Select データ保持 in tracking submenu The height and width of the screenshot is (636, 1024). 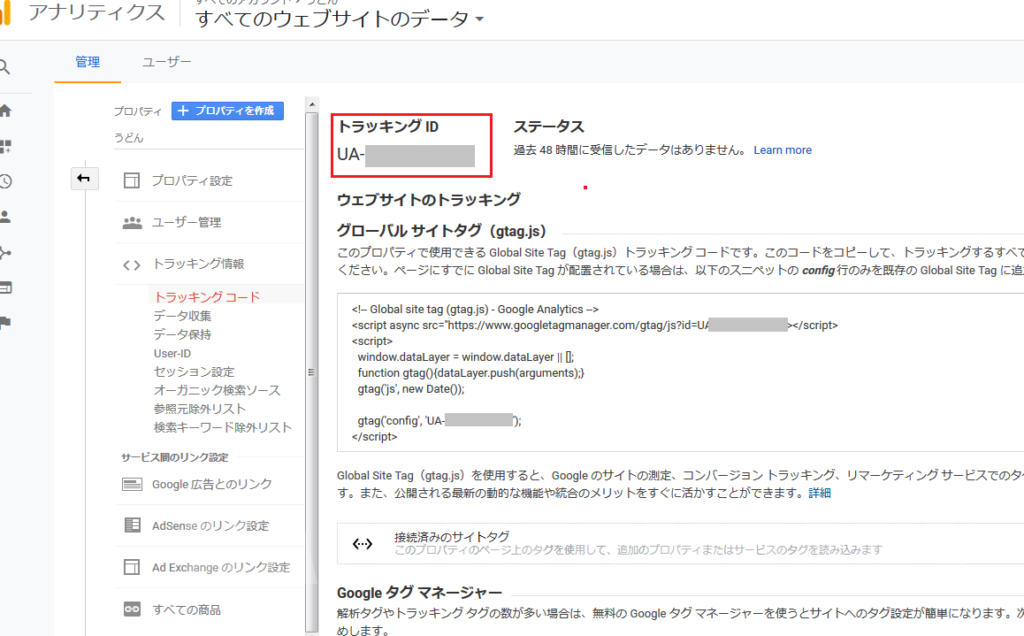coord(182,334)
